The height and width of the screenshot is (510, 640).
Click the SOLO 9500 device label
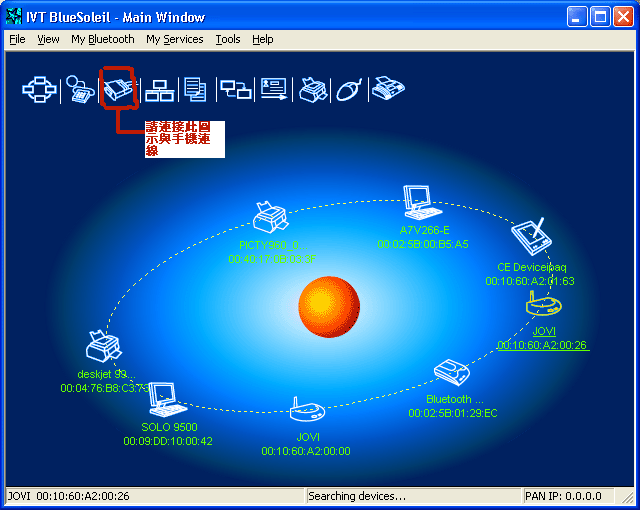169,427
